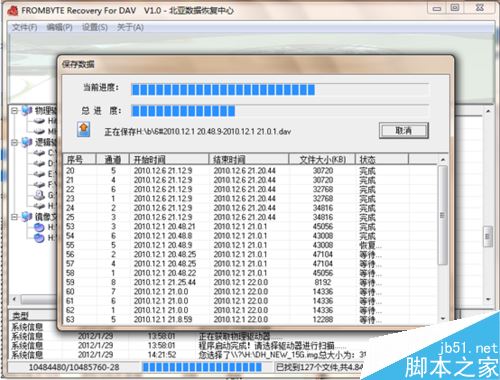Sort by 文件大小(KB) column header
The width and height of the screenshot is (500, 380).
322,159
